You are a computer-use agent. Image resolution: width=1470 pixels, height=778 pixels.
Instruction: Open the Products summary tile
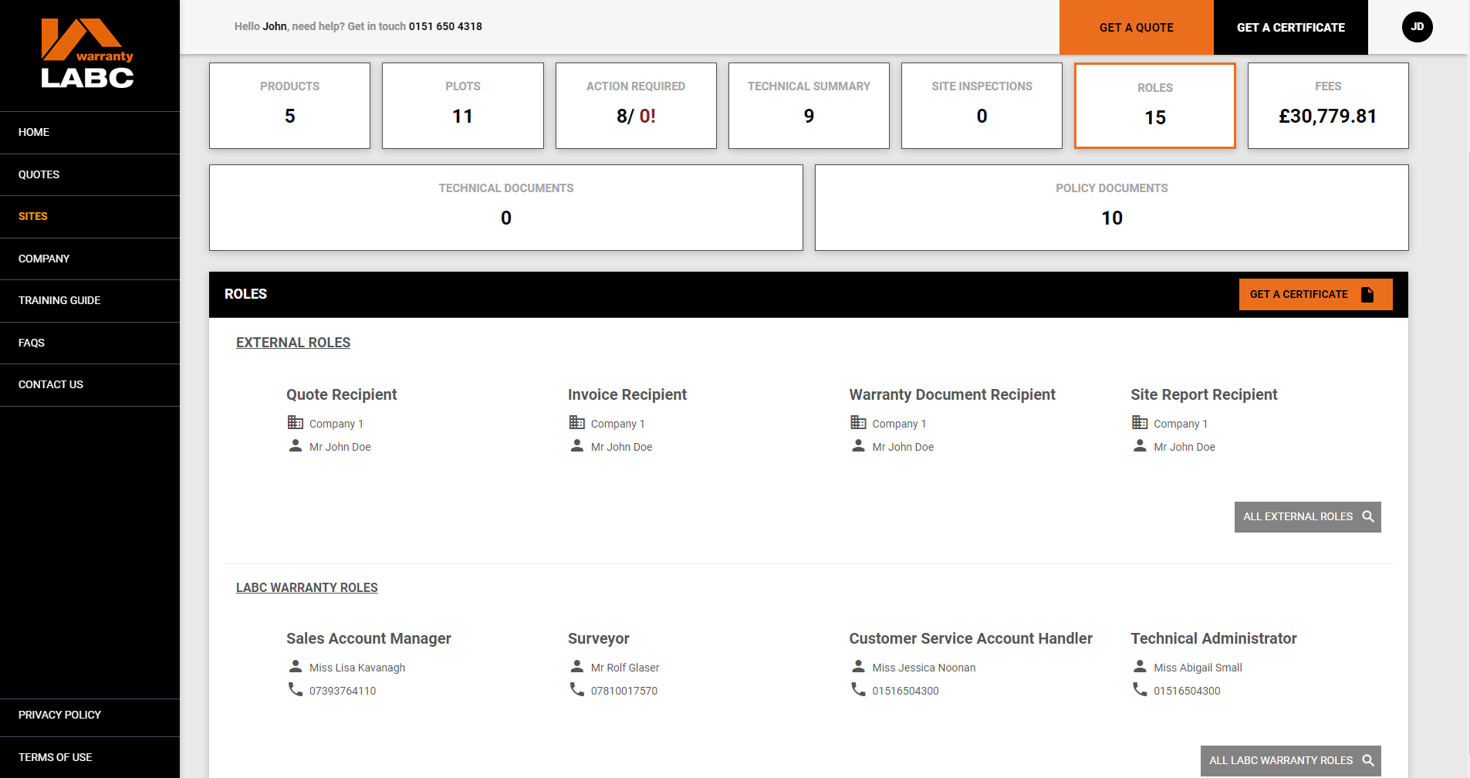(x=290, y=106)
